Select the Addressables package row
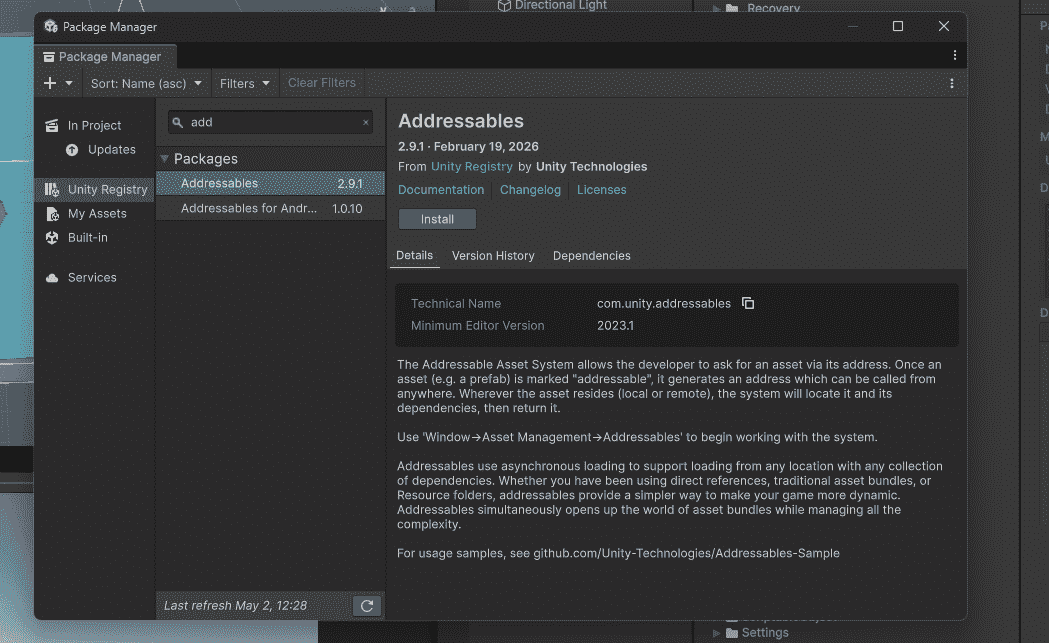1049x643 pixels. tap(270, 183)
